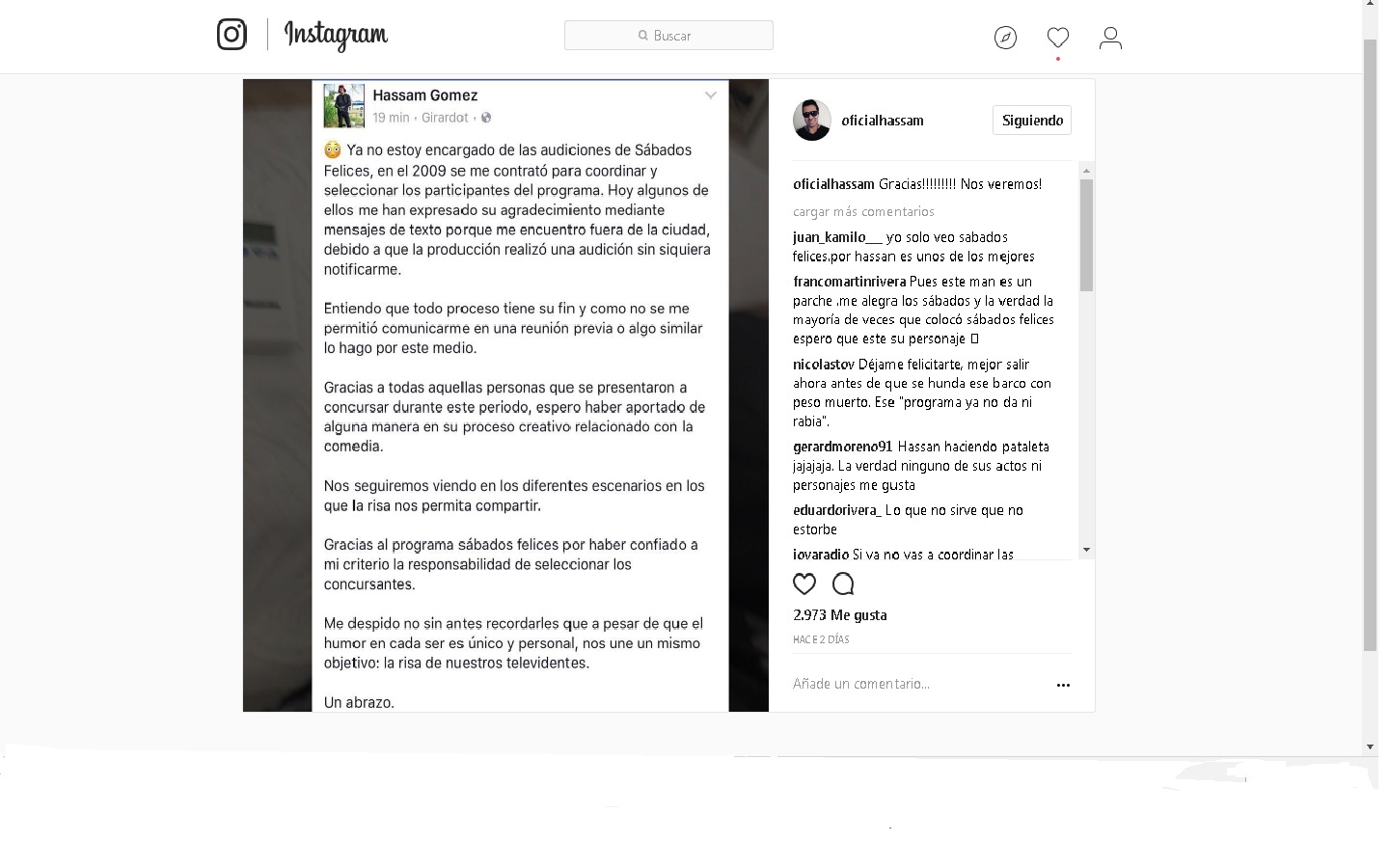Click the comments scrollbar down arrow

pos(1086,550)
